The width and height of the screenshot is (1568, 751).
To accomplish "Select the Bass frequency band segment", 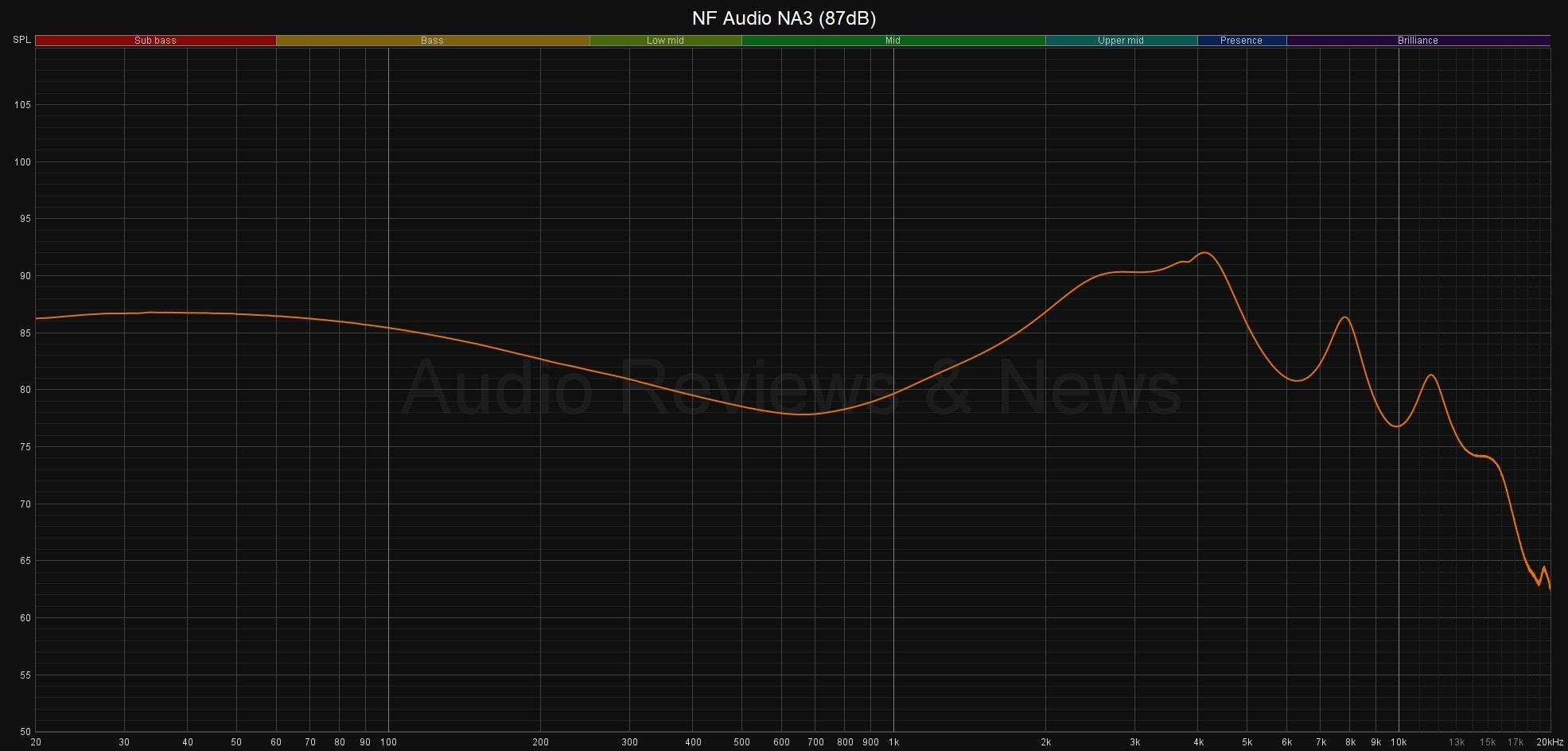I will coord(432,41).
